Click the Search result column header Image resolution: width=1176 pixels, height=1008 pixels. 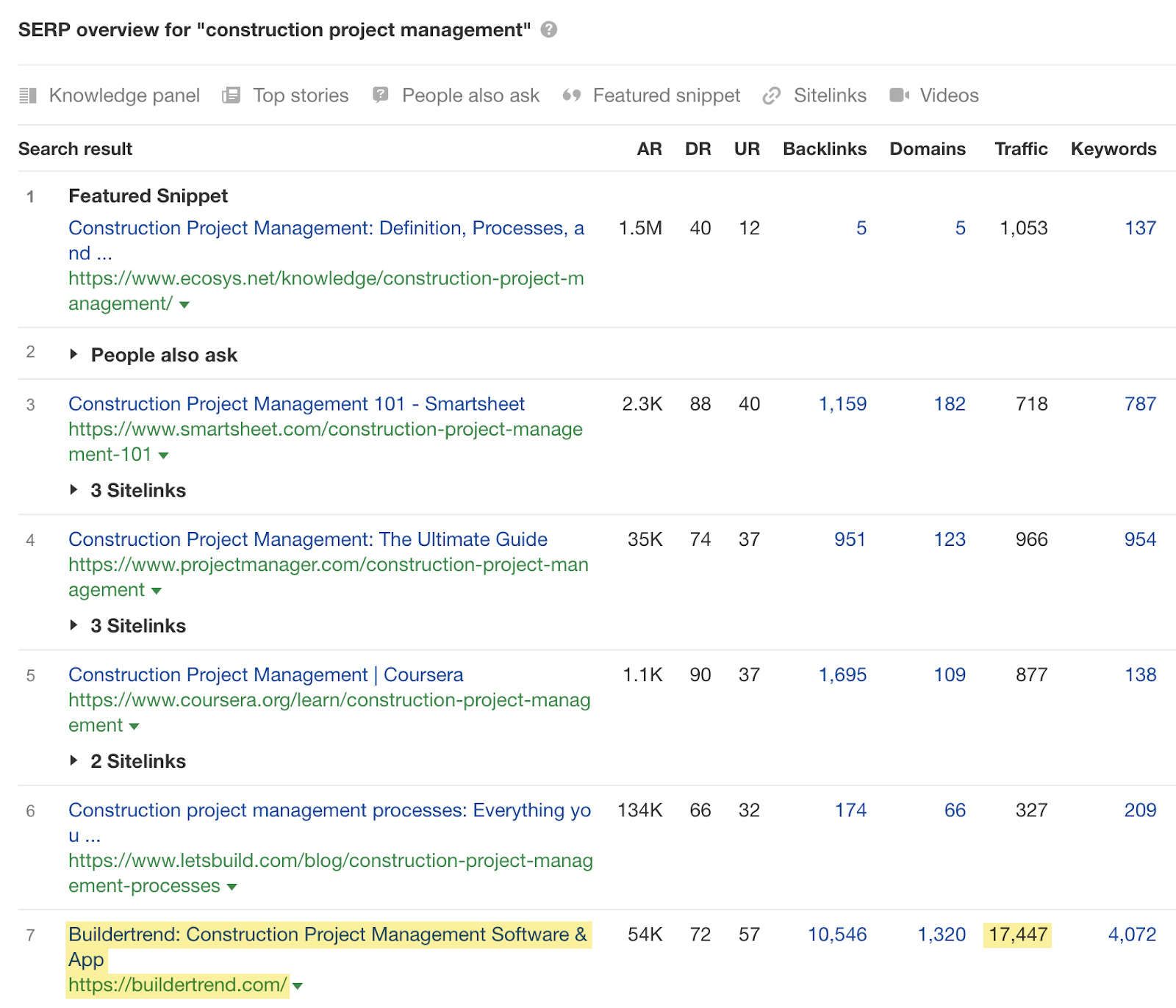coord(74,148)
